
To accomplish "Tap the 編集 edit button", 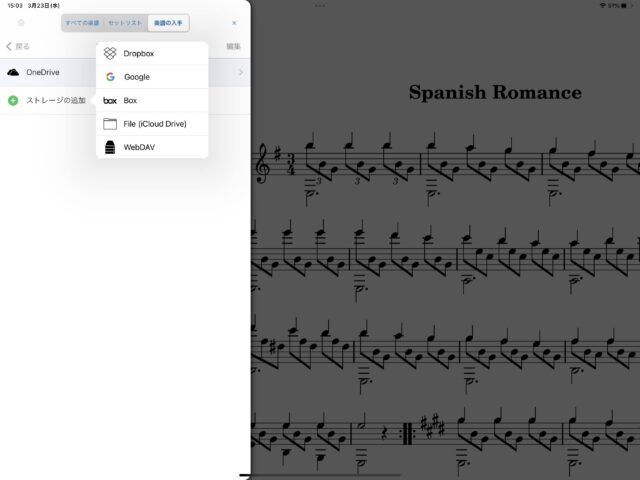I will pos(232,46).
